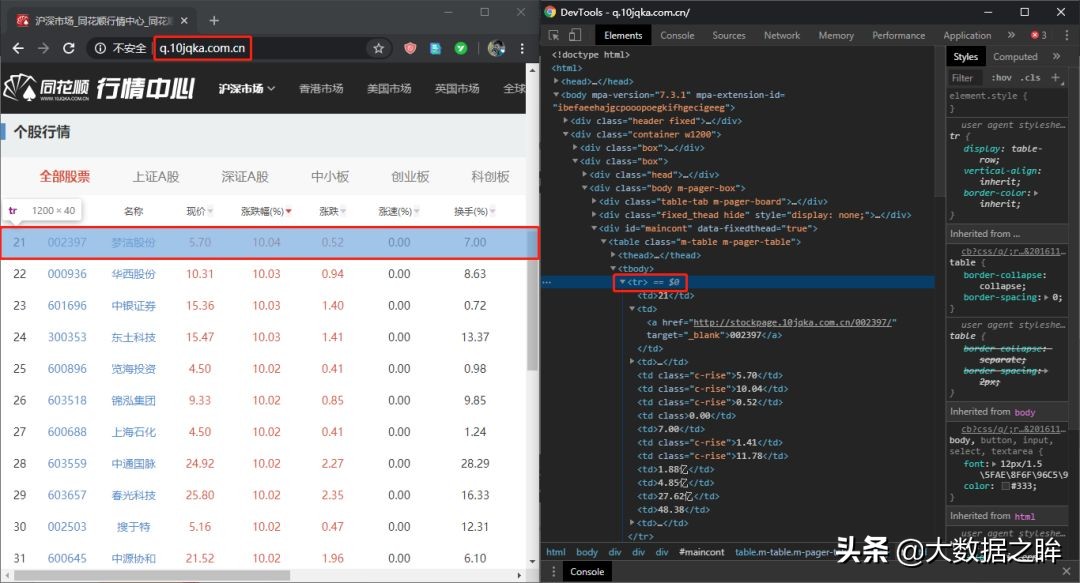Open a new browser tab
Image resolution: width=1080 pixels, height=583 pixels.
click(214, 21)
